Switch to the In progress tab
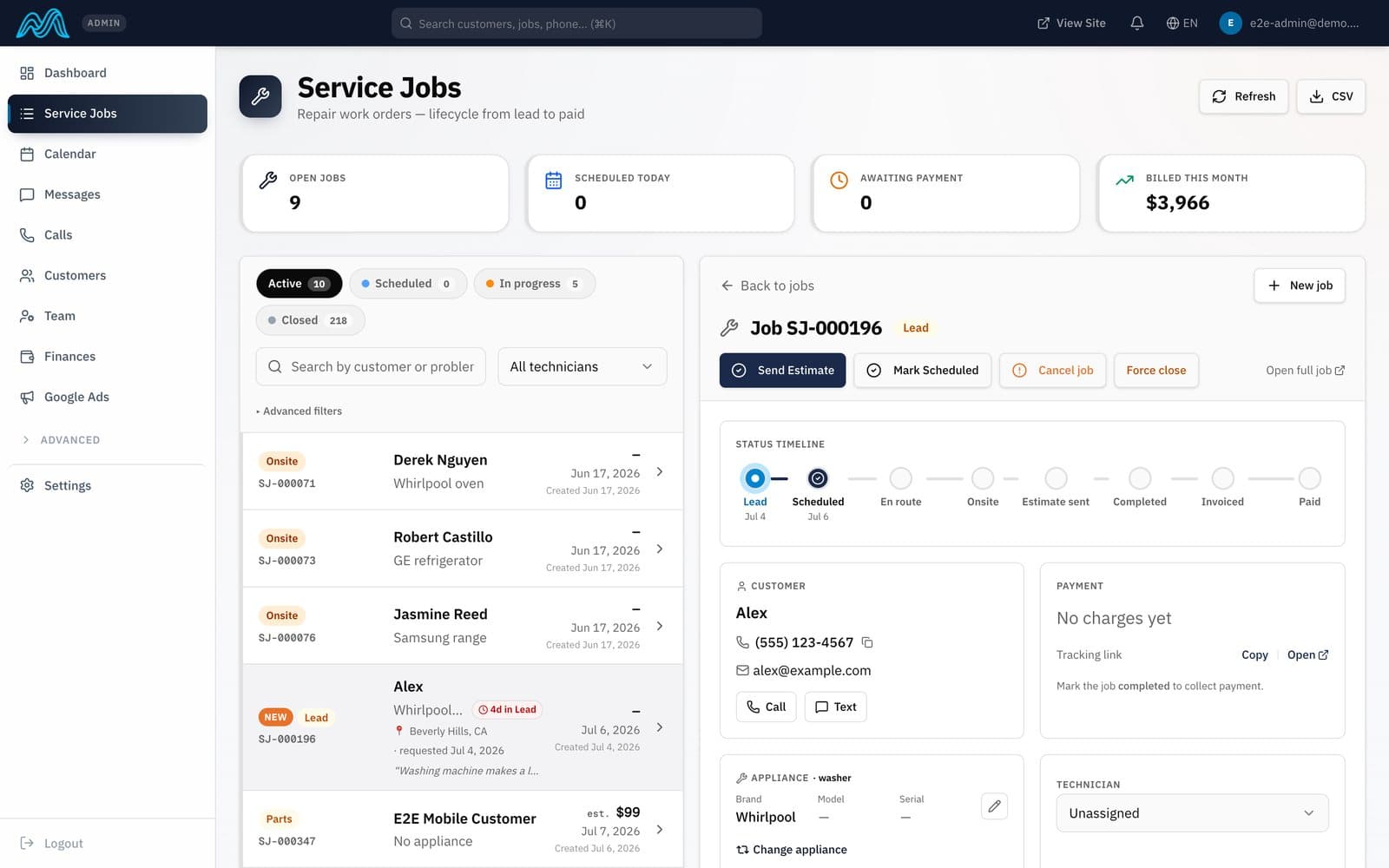The height and width of the screenshot is (868, 1389). pos(535,284)
